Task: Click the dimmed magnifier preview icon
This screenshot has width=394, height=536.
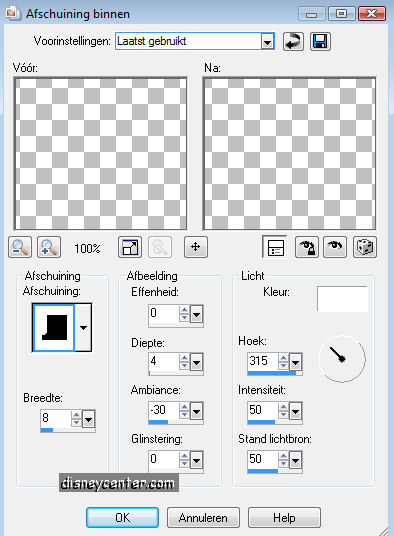Action: [160, 247]
